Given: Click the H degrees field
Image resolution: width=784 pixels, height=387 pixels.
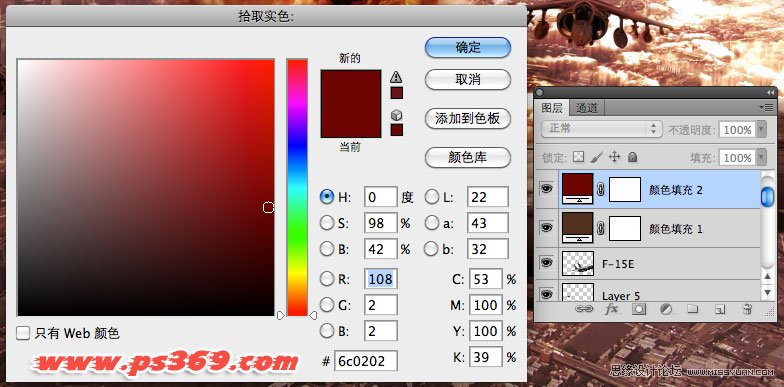Looking at the screenshot, I should [380, 197].
